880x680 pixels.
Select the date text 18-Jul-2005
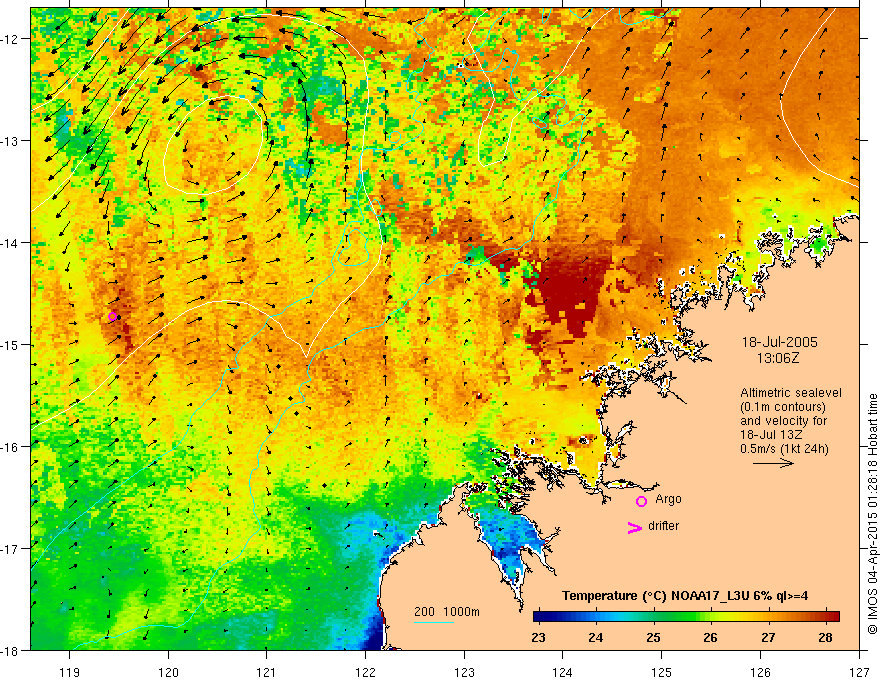pos(780,342)
